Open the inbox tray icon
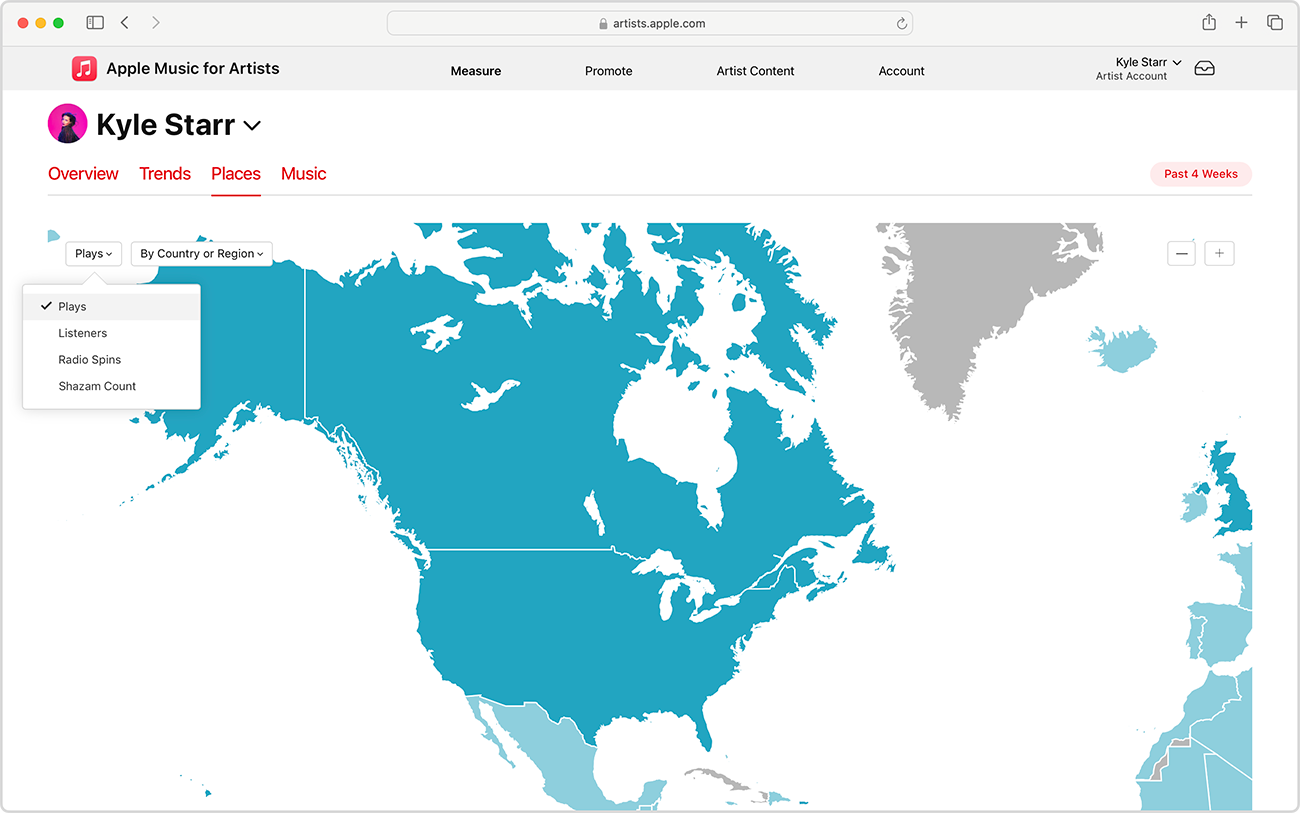Screen dimensions: 1300x813 (x=1204, y=69)
